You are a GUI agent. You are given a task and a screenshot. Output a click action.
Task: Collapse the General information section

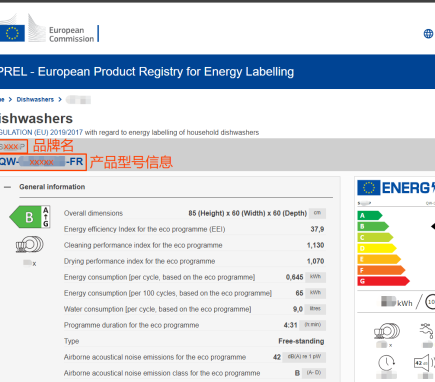coord(7,187)
